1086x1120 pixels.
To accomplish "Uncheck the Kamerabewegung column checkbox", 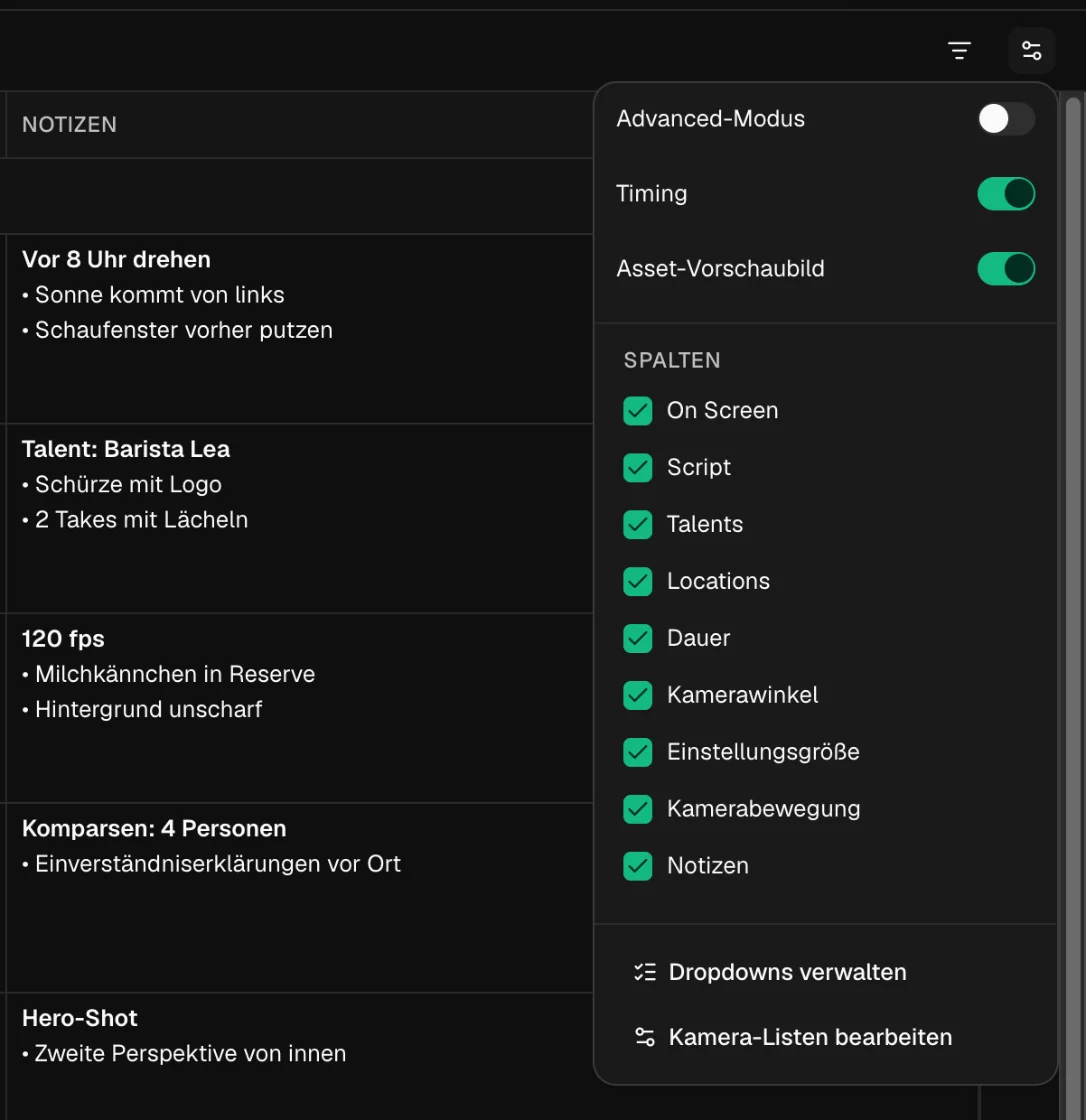I will [637, 809].
